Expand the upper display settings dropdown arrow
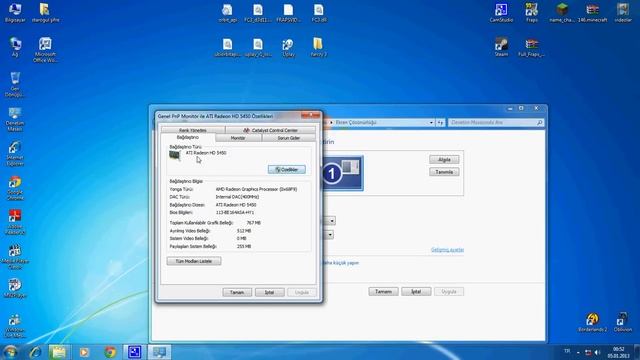Image resolution: width=640 pixels, height=360 pixels. [x=332, y=221]
